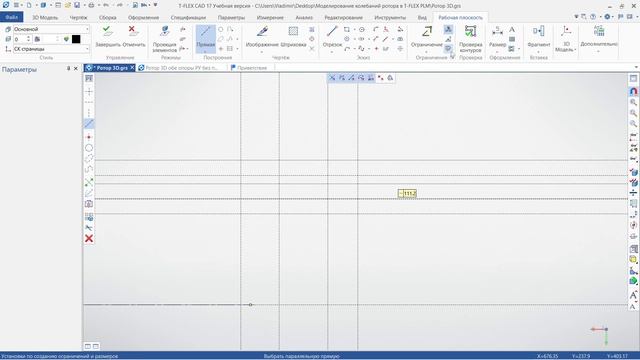Open the Файл menu
Viewport: 640px width, 360px height.
coord(11,17)
